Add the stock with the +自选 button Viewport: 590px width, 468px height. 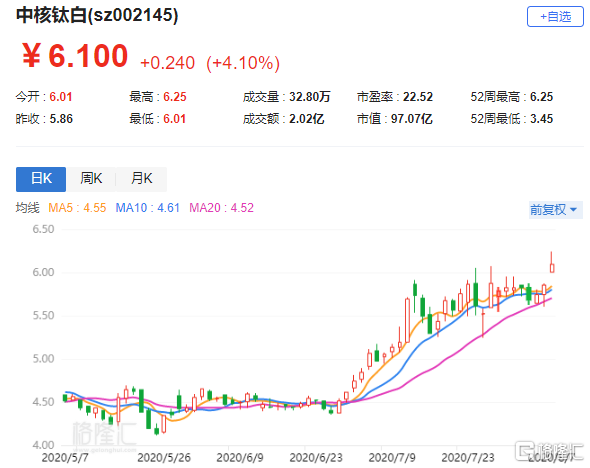[555, 17]
